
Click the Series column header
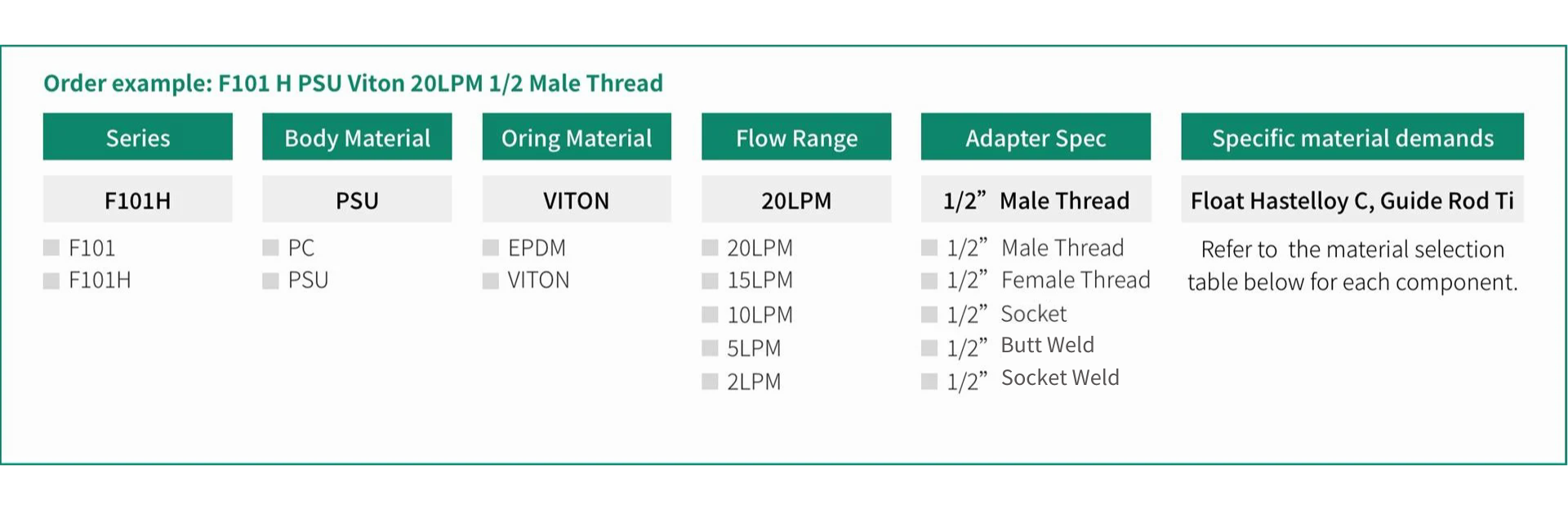[138, 136]
